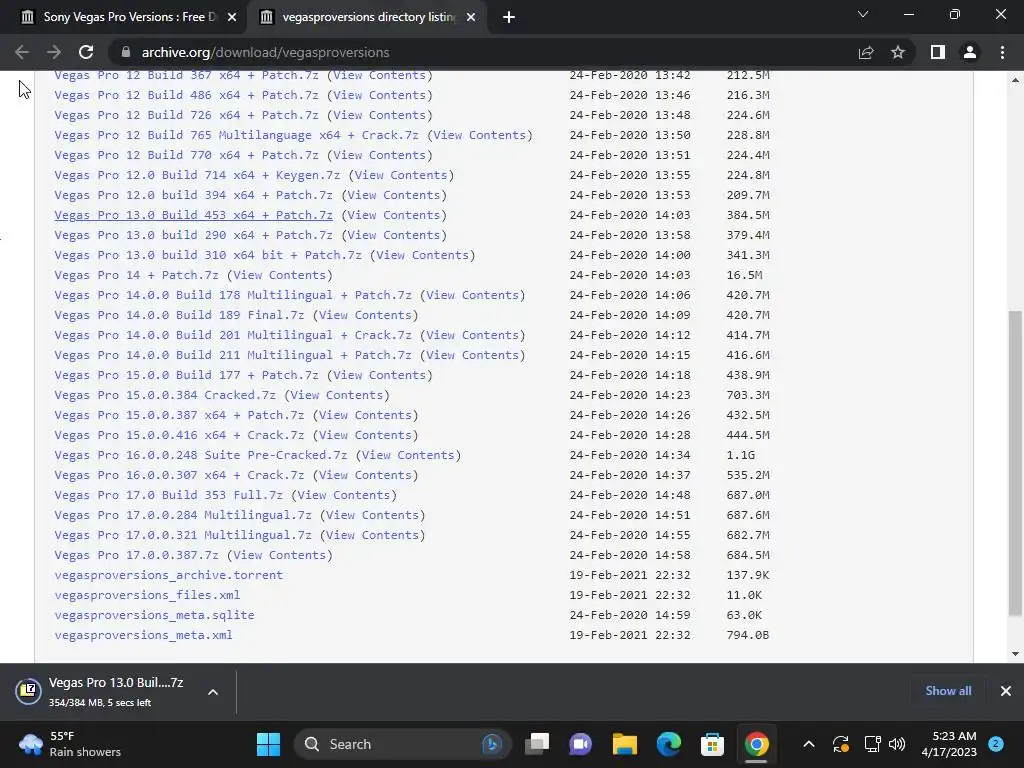Open a new tab with plus button

[509, 17]
